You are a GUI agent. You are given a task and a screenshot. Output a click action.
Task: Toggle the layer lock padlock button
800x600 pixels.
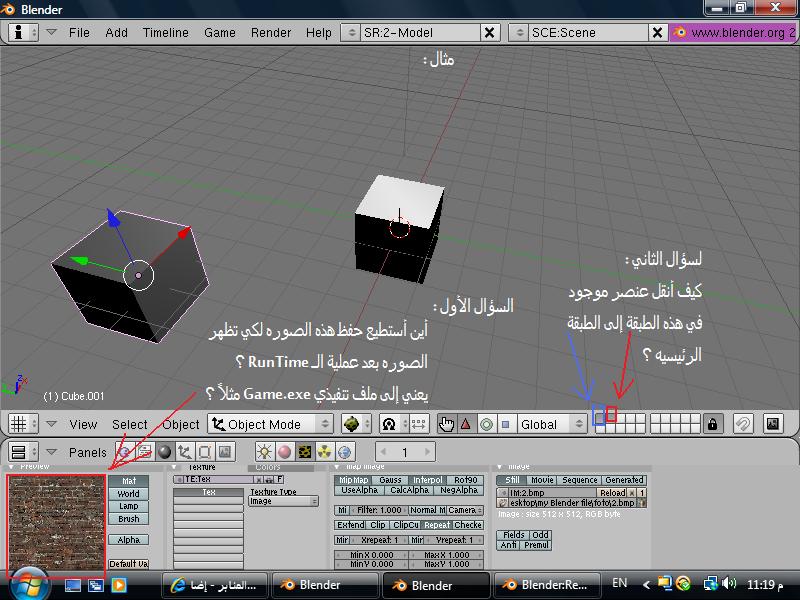click(712, 424)
